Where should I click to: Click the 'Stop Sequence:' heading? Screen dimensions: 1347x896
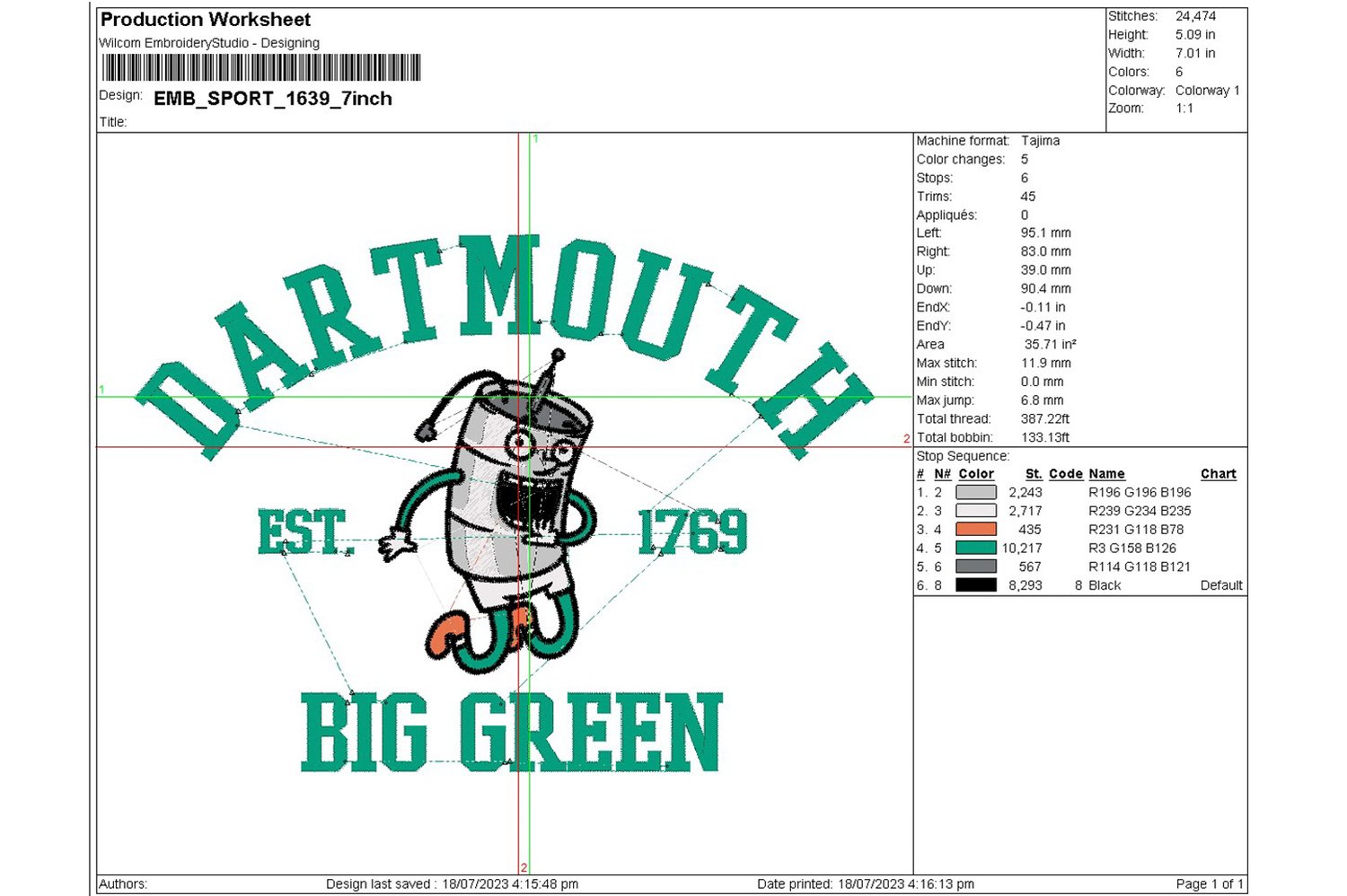click(963, 456)
